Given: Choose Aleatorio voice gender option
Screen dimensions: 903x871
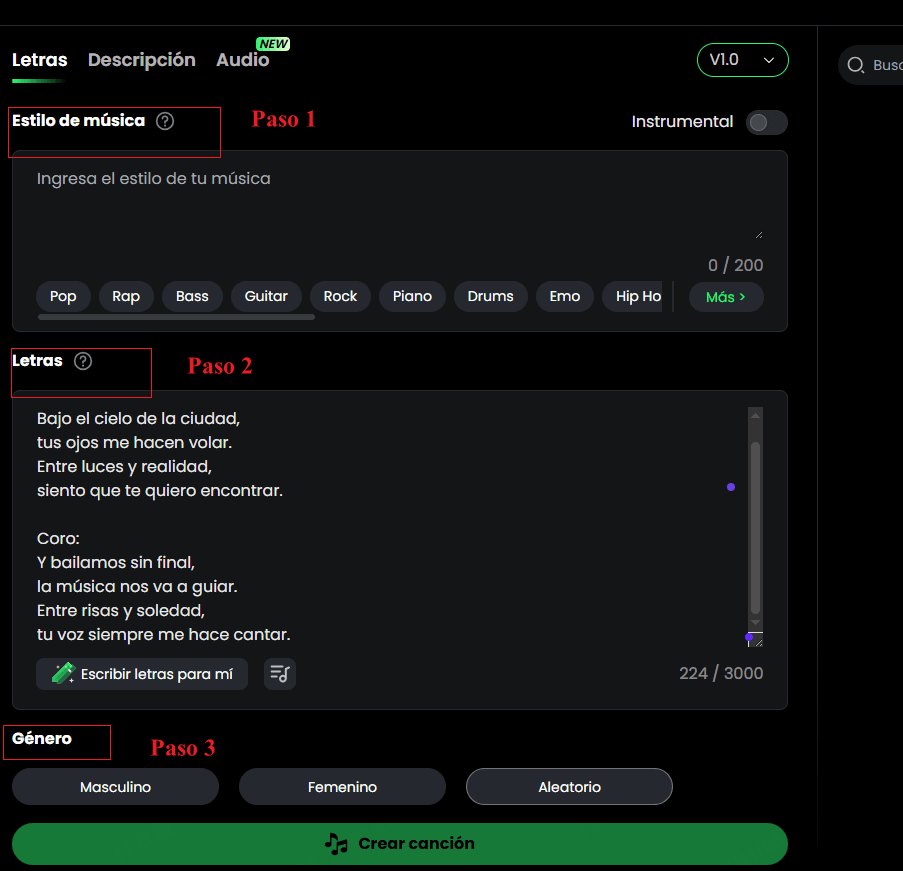Looking at the screenshot, I should 569,787.
